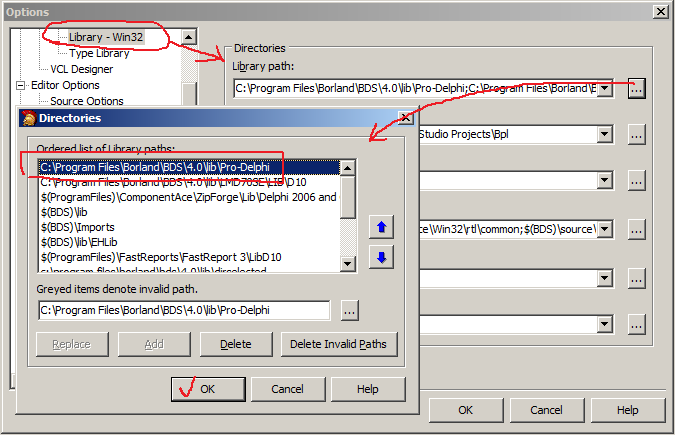Open browse button next to third Directories field
Image resolution: width=675 pixels, height=435 pixels.
coord(636,181)
